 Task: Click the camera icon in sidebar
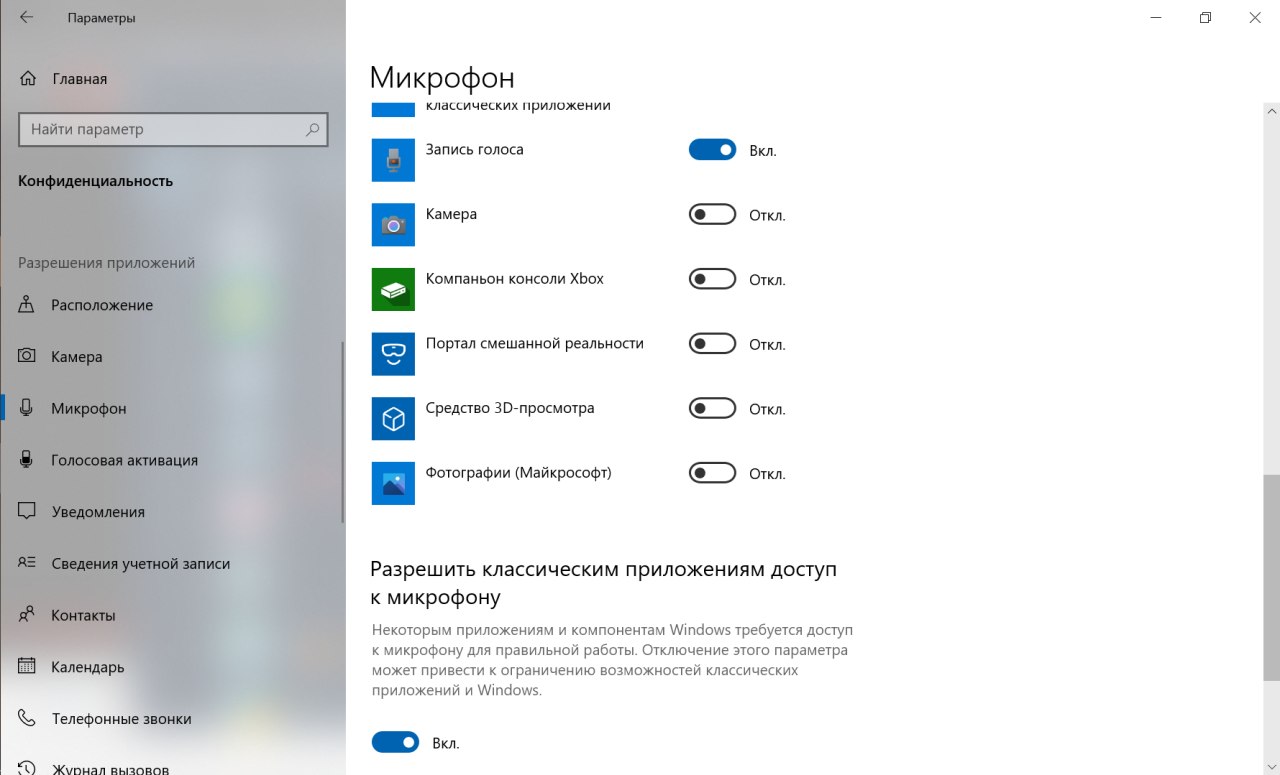(x=27, y=356)
